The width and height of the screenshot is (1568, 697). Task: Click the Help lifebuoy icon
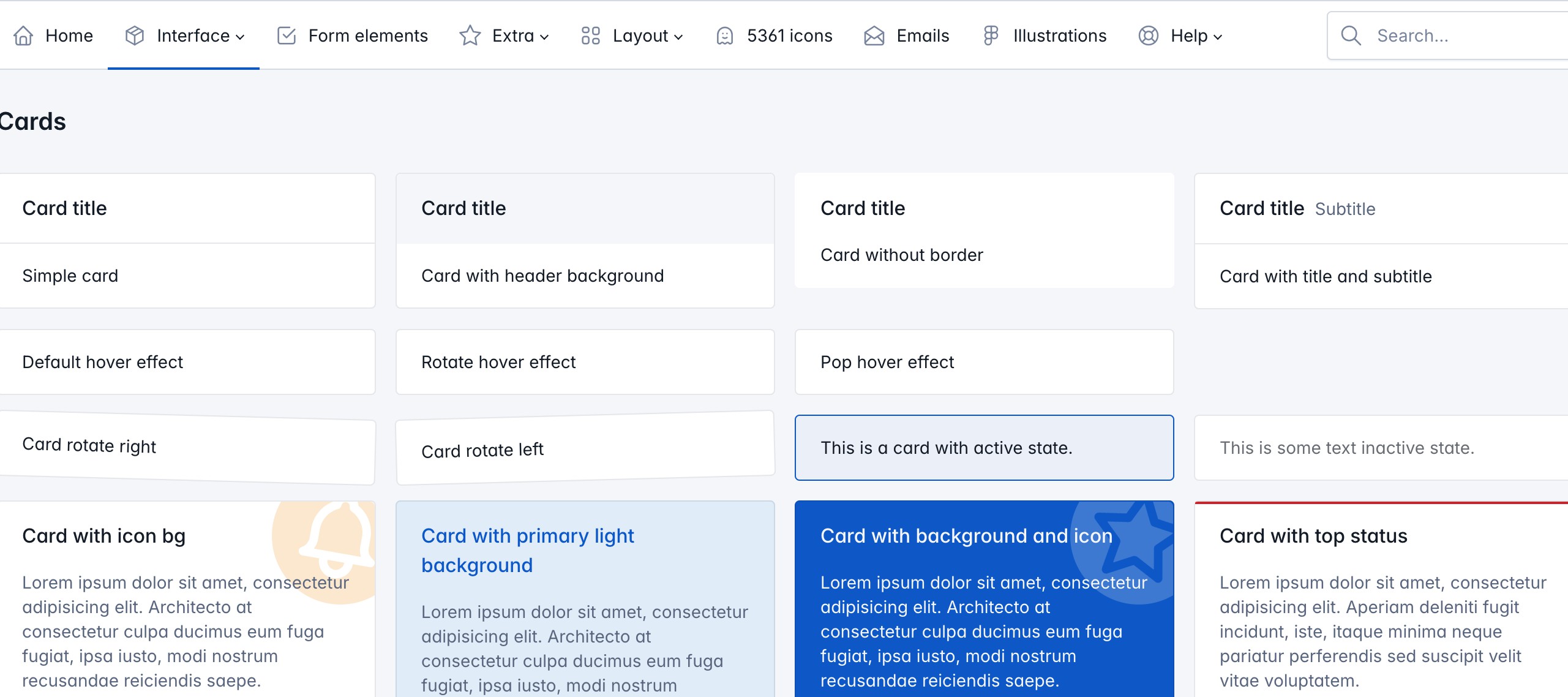click(x=1149, y=36)
